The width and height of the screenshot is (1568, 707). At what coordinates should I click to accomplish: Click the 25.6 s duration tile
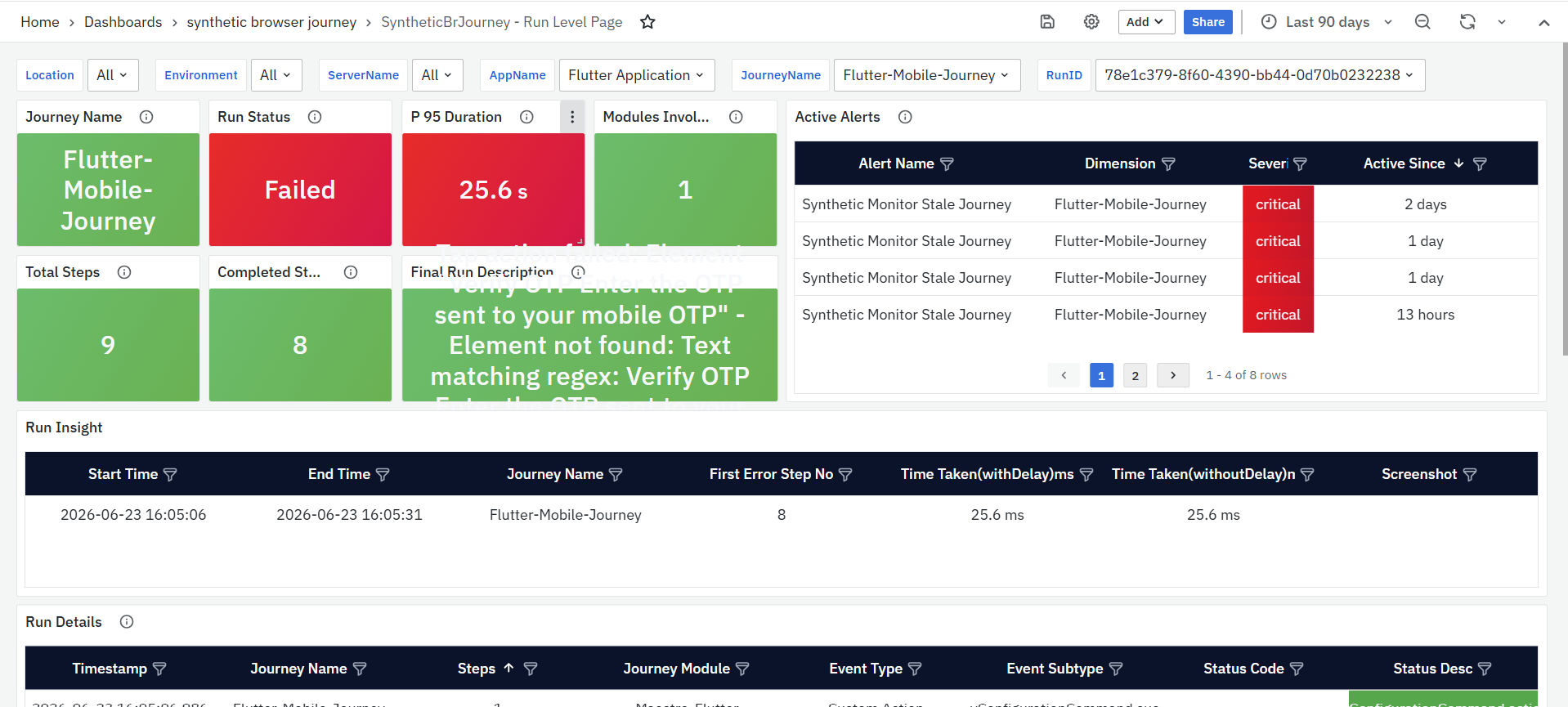tap(493, 190)
